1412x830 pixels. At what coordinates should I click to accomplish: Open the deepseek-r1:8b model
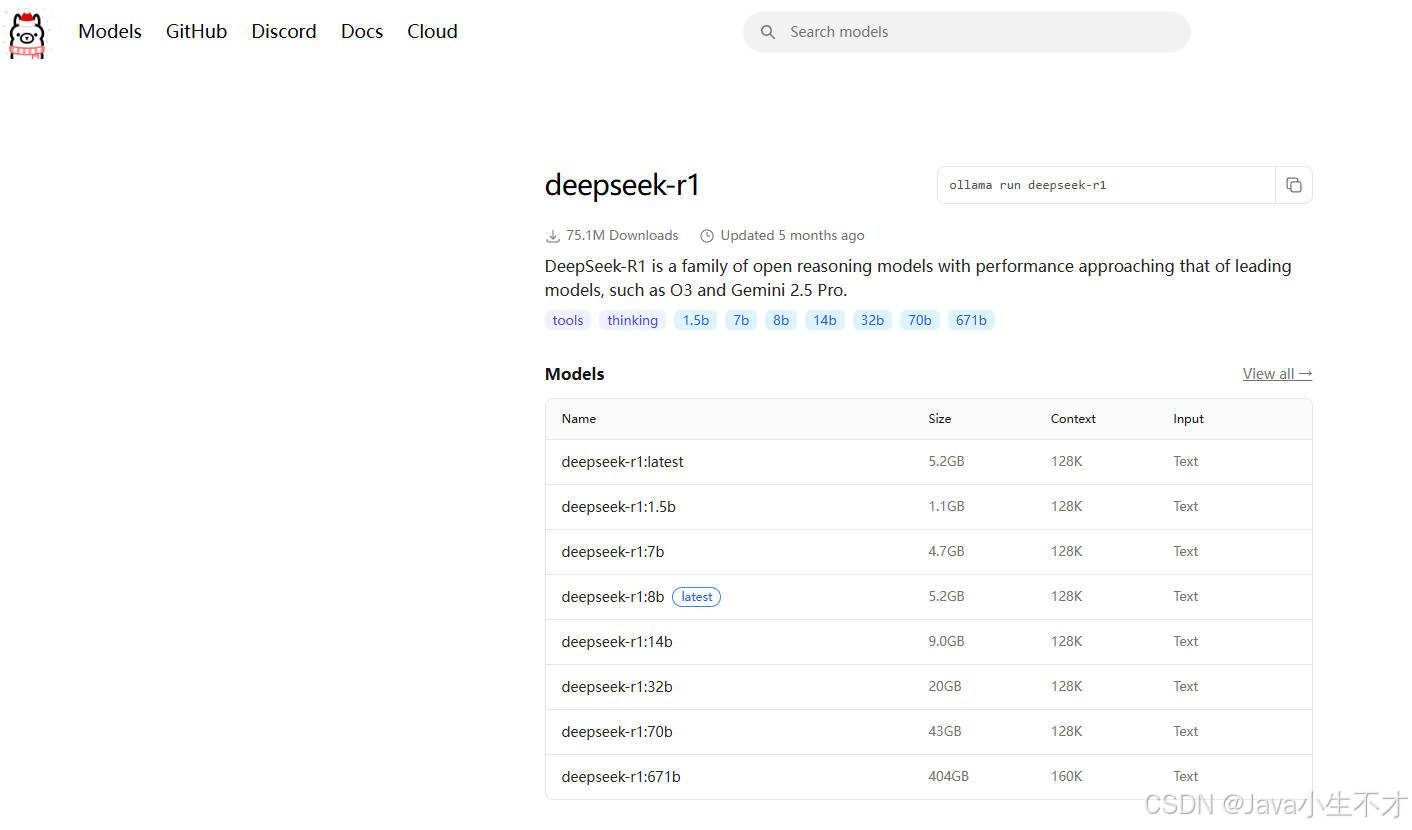pos(613,597)
